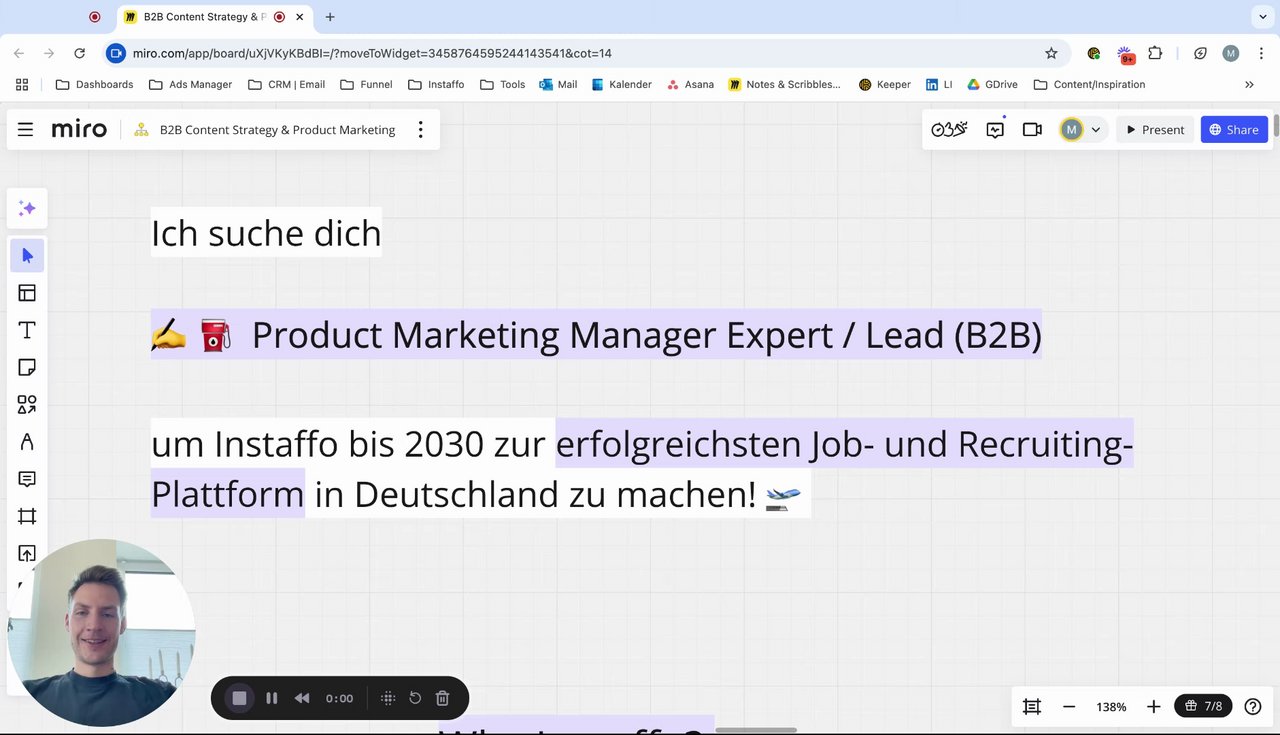Stop the screen recording
The width and height of the screenshot is (1280, 735).
[239, 698]
